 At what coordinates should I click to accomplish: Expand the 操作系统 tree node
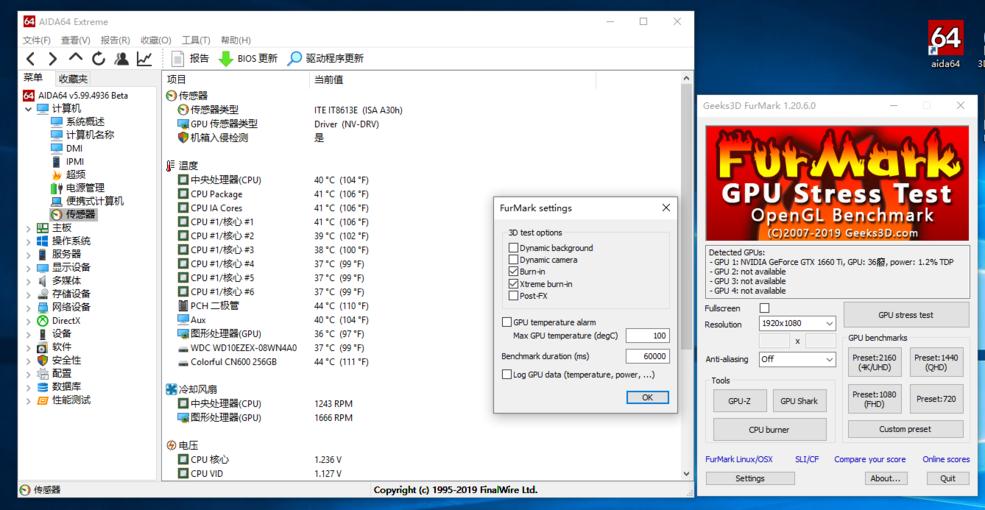point(28,241)
